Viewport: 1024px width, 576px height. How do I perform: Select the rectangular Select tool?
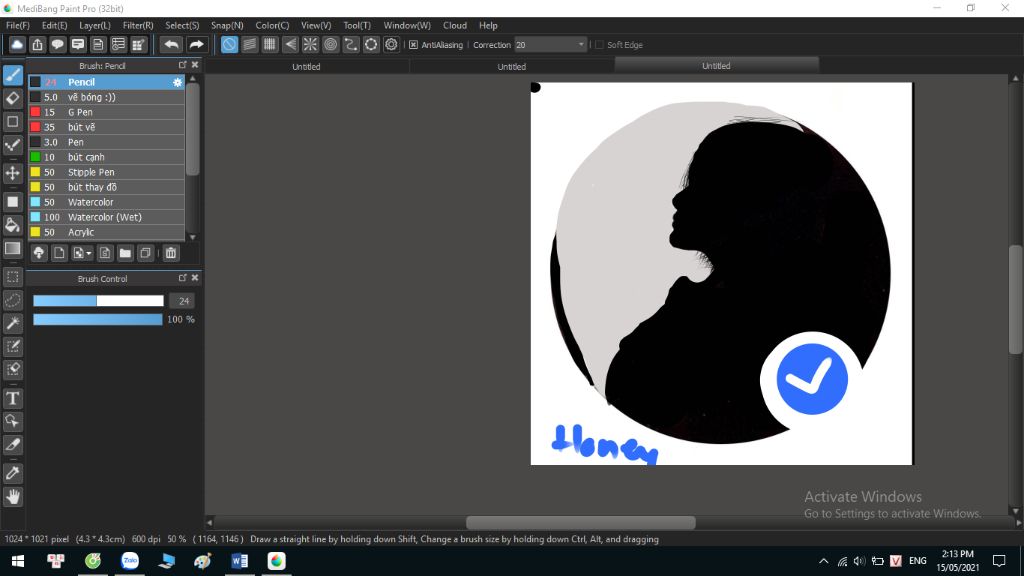[x=12, y=277]
